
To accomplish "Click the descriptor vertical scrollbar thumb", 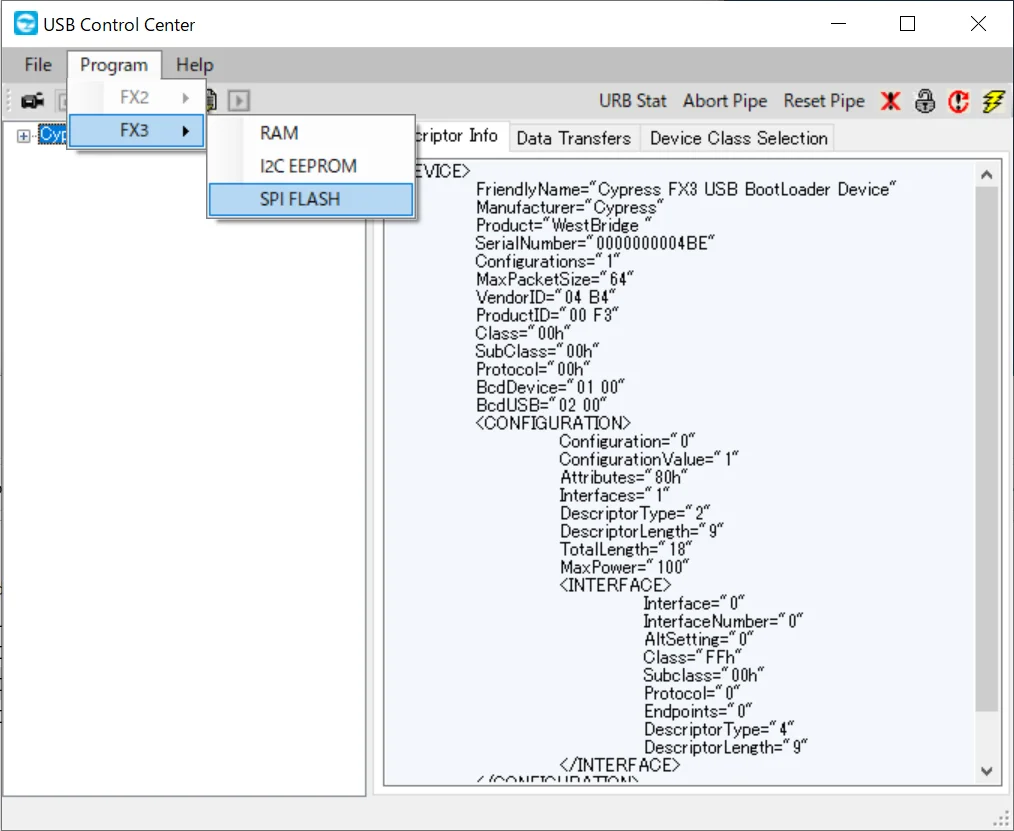I will (987, 449).
